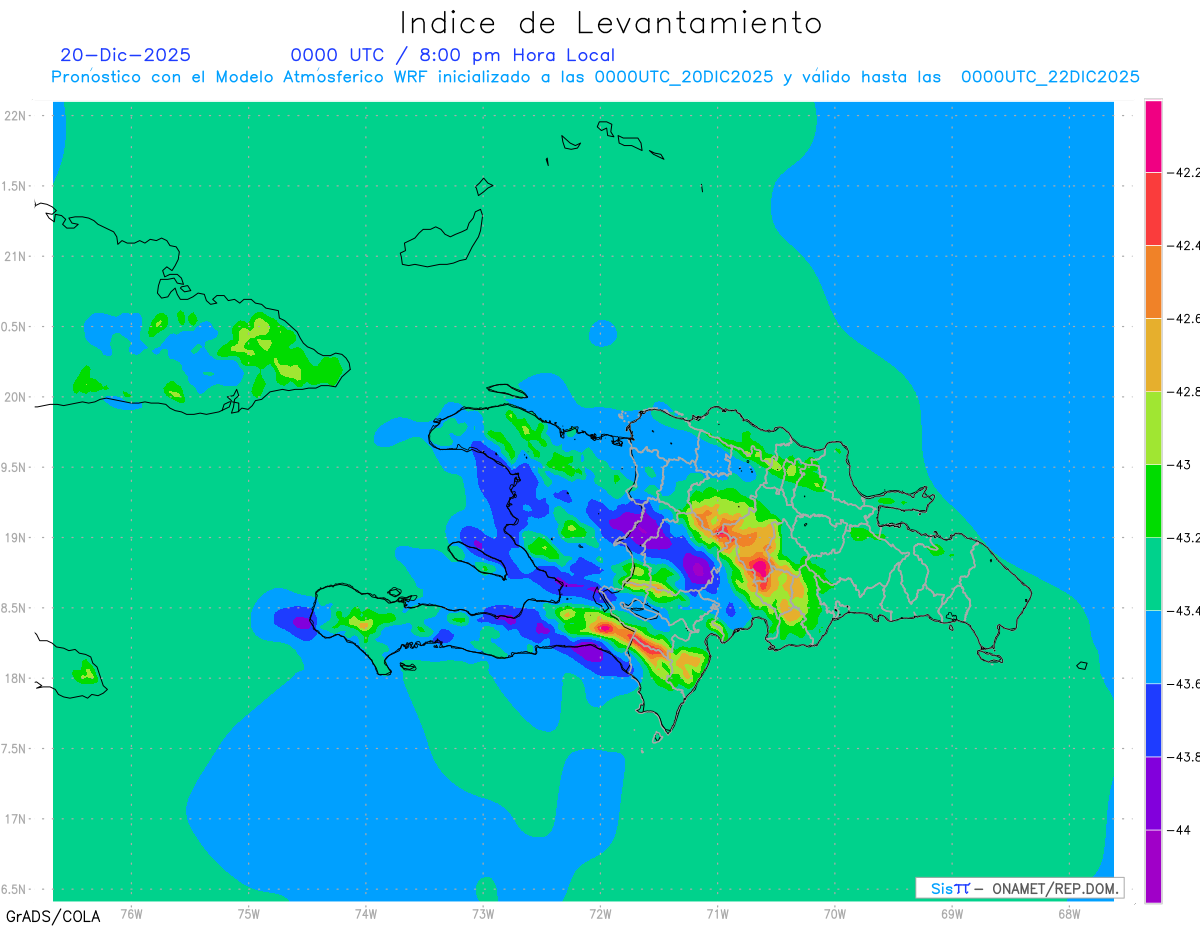
Task: Click the "-43.8" color bar value
Action: [1183, 756]
